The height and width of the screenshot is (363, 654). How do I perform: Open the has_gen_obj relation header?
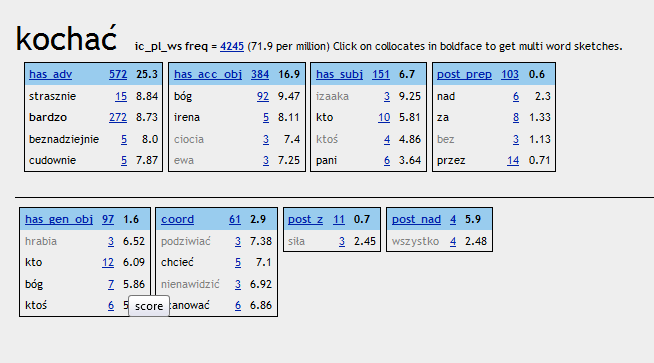[x=59, y=219]
